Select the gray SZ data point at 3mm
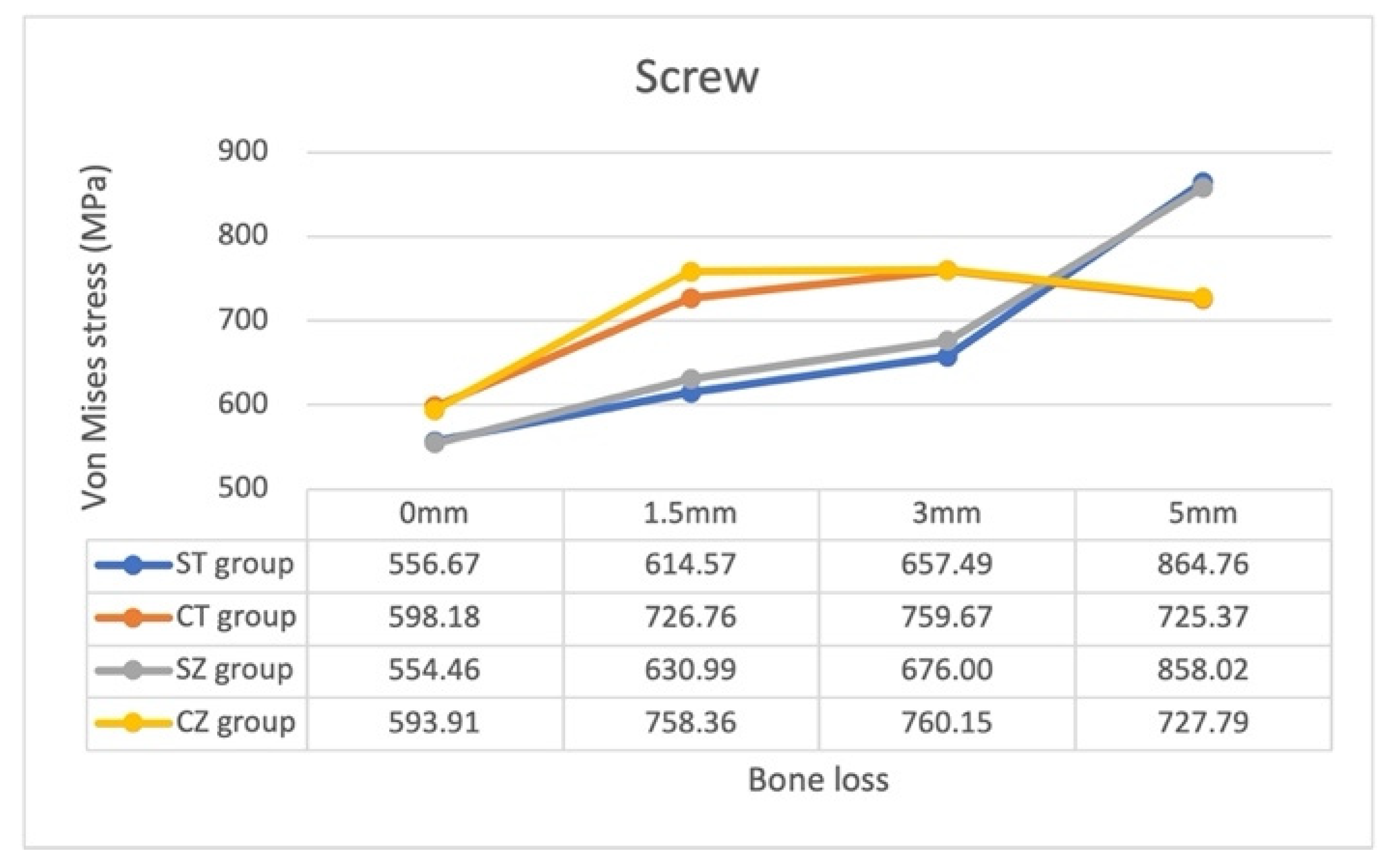 (947, 341)
